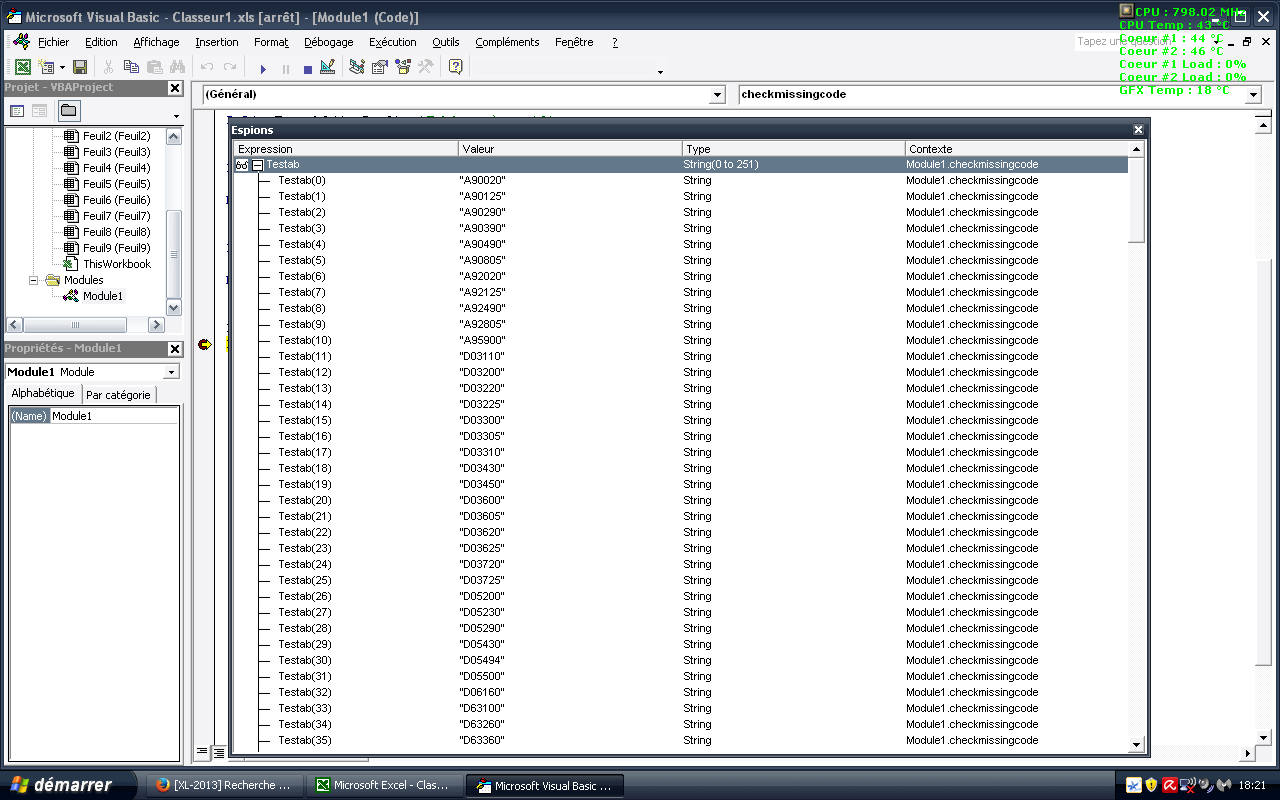Close the Projet - VBAProject panel
Image resolution: width=1280 pixels, height=800 pixels.
point(175,88)
